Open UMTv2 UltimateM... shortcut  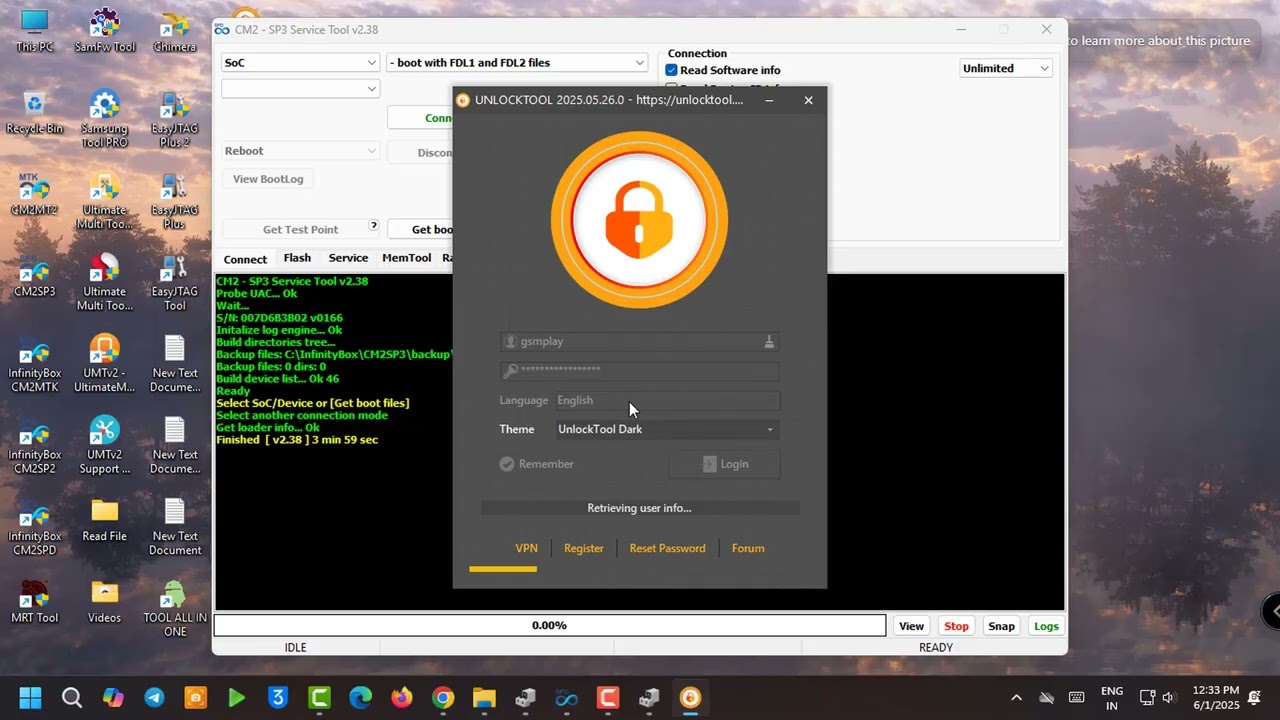pyautogui.click(x=104, y=364)
